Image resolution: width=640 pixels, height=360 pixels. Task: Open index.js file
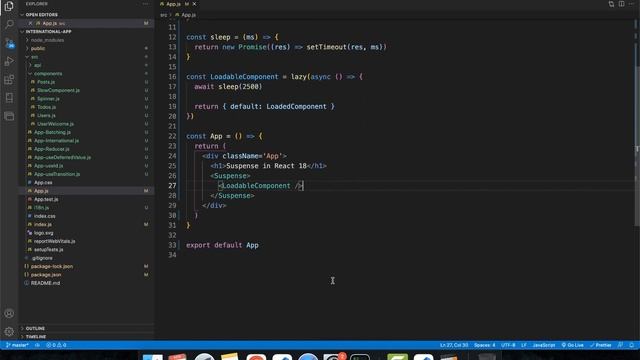pos(42,224)
